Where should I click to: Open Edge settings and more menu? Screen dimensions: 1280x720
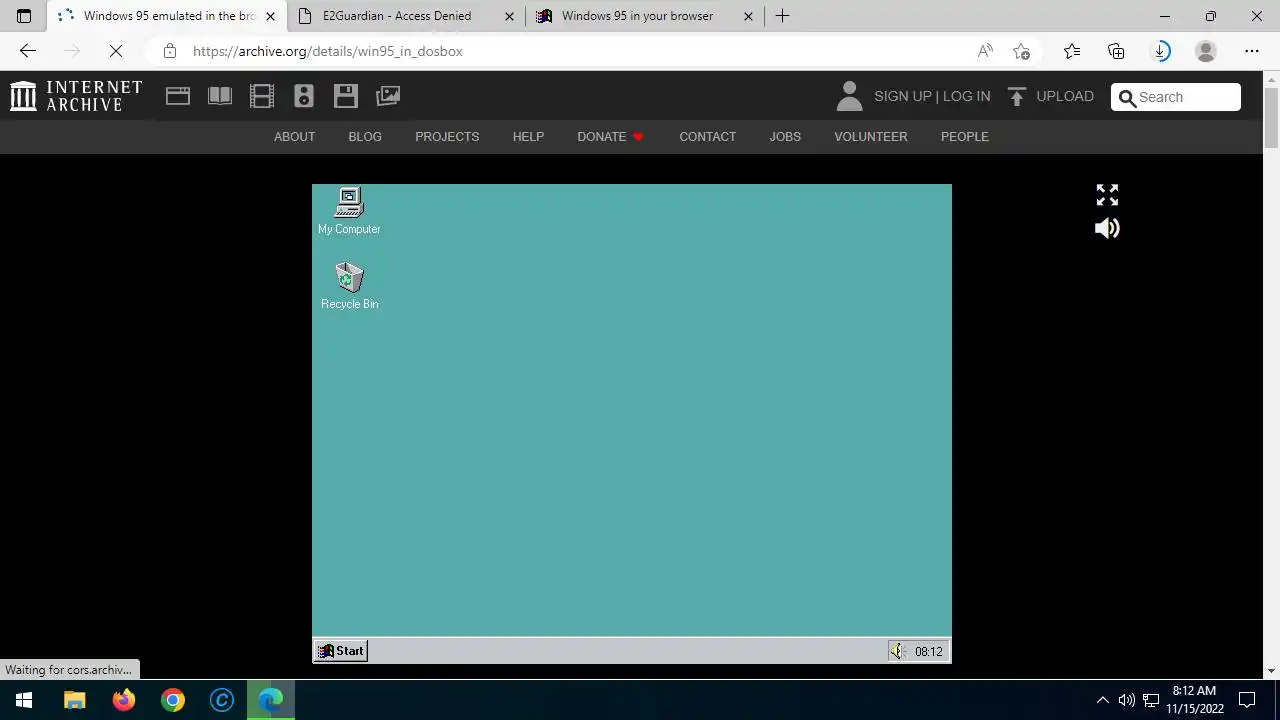(x=1252, y=51)
